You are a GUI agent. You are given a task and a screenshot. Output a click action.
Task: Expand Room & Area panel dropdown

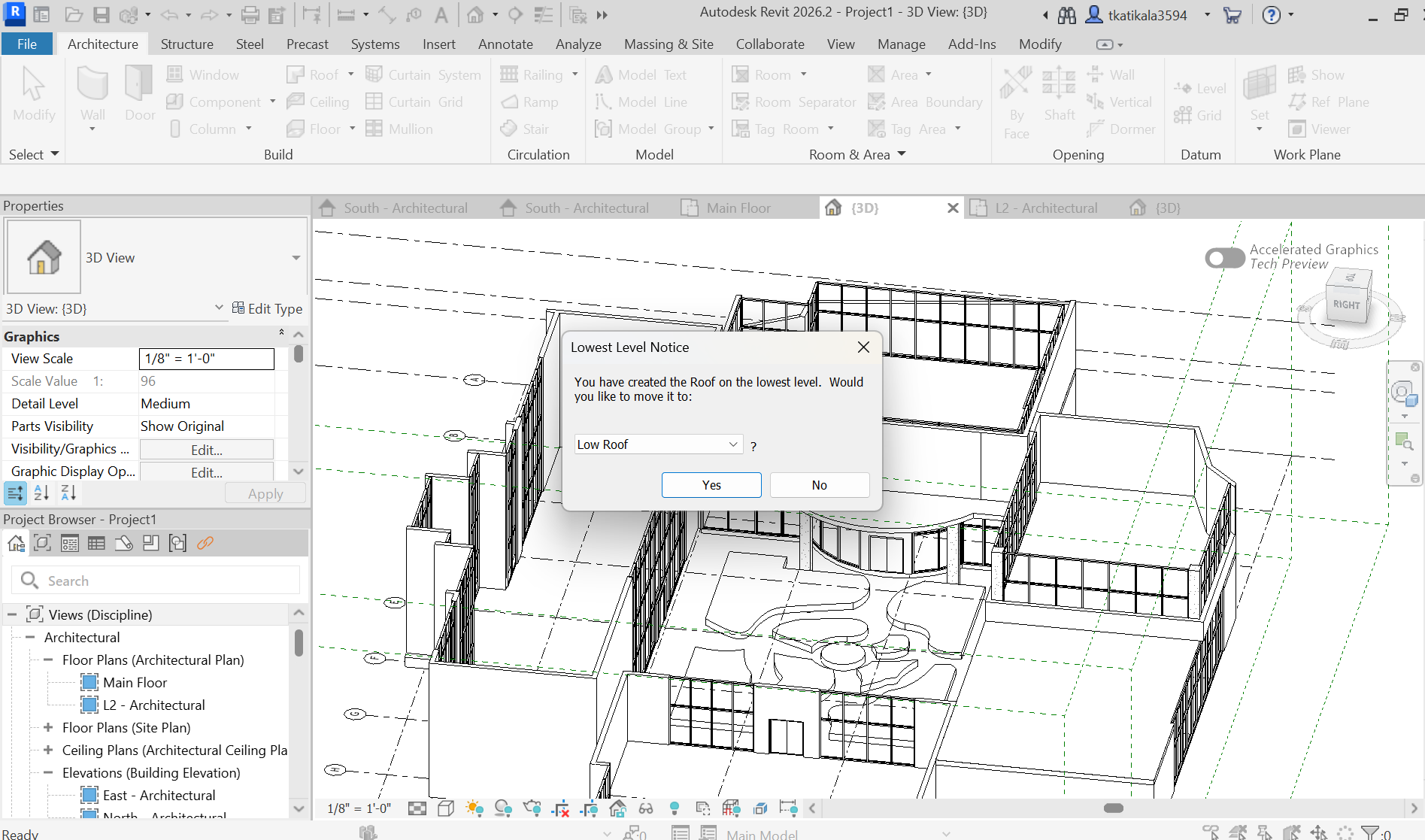(x=857, y=154)
